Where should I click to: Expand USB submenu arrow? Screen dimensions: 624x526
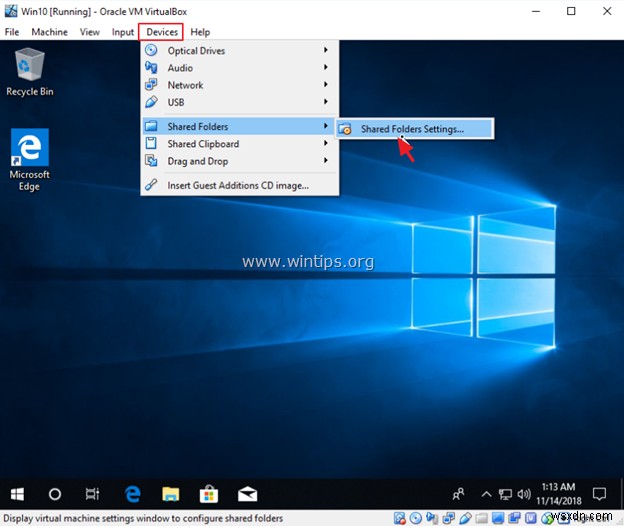[x=326, y=101]
